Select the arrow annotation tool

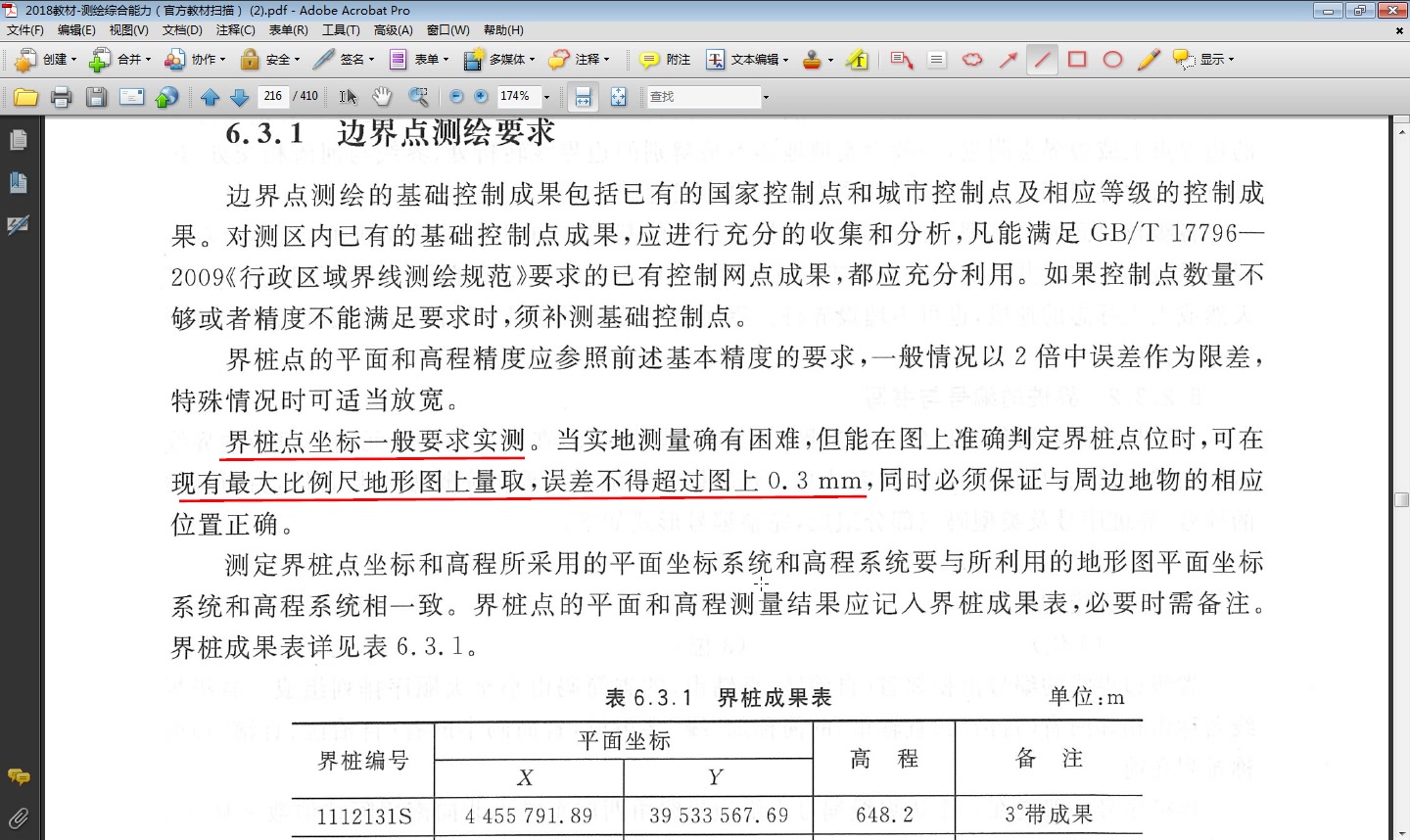(x=1007, y=60)
